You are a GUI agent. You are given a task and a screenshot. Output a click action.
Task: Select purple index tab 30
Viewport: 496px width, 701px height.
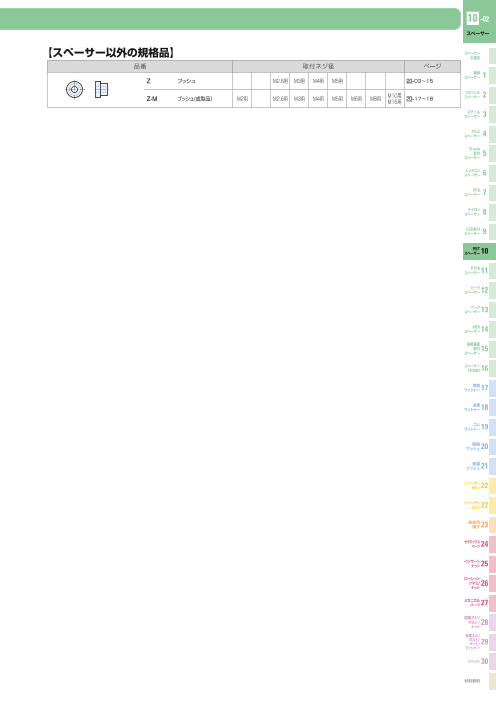click(479, 661)
